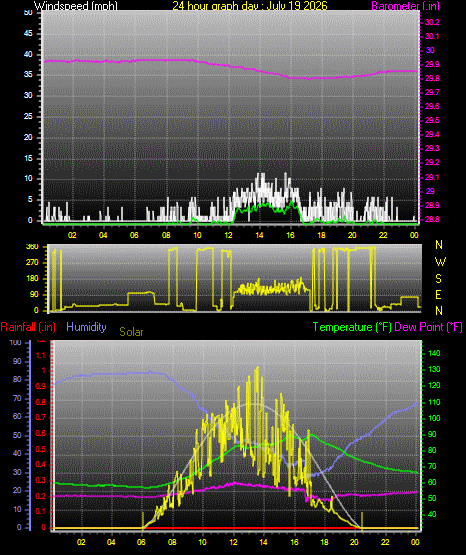Click the 100 humidity scale value

point(16,343)
